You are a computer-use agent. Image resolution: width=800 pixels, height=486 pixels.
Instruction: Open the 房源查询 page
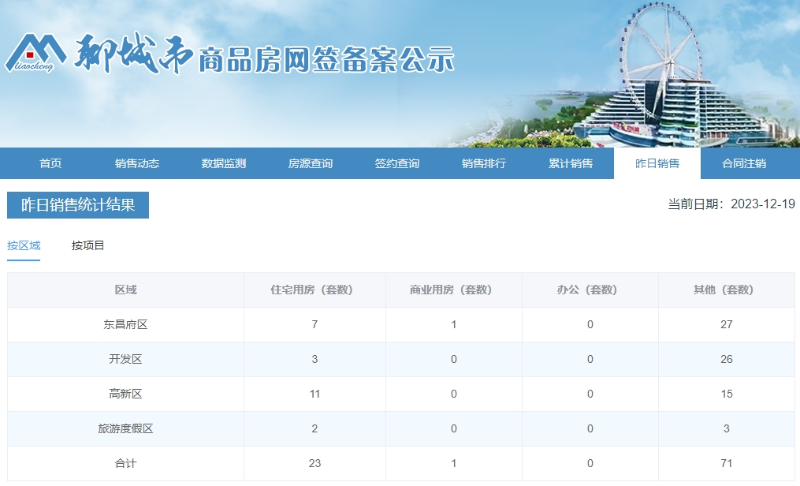point(310,164)
